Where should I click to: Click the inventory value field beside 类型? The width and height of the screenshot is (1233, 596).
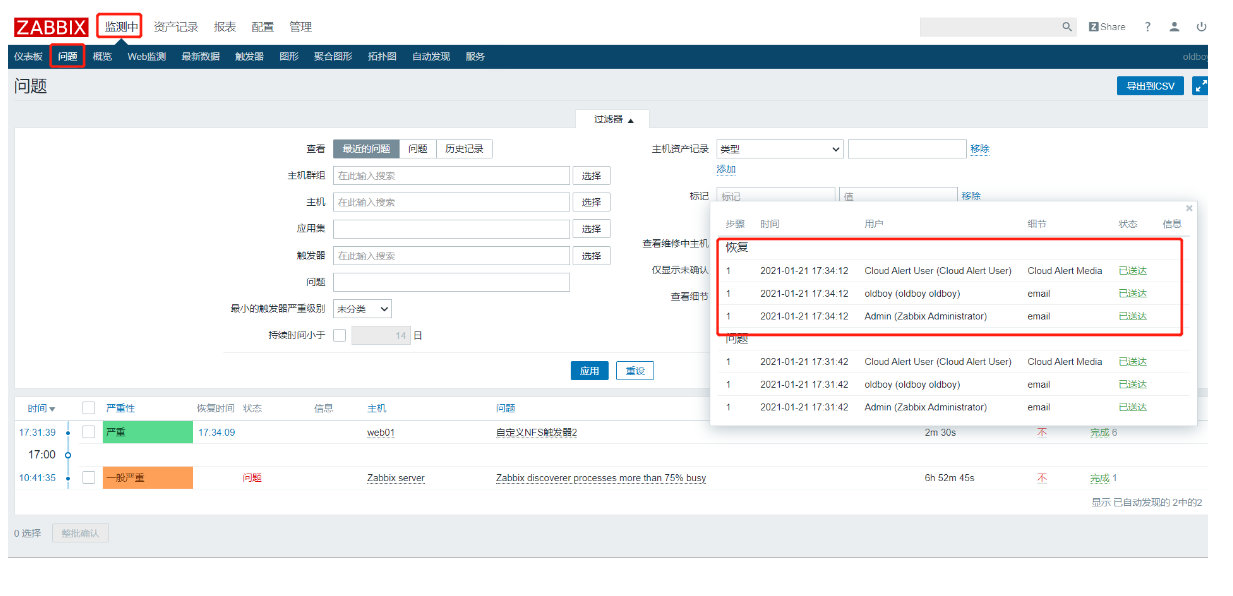(x=907, y=149)
